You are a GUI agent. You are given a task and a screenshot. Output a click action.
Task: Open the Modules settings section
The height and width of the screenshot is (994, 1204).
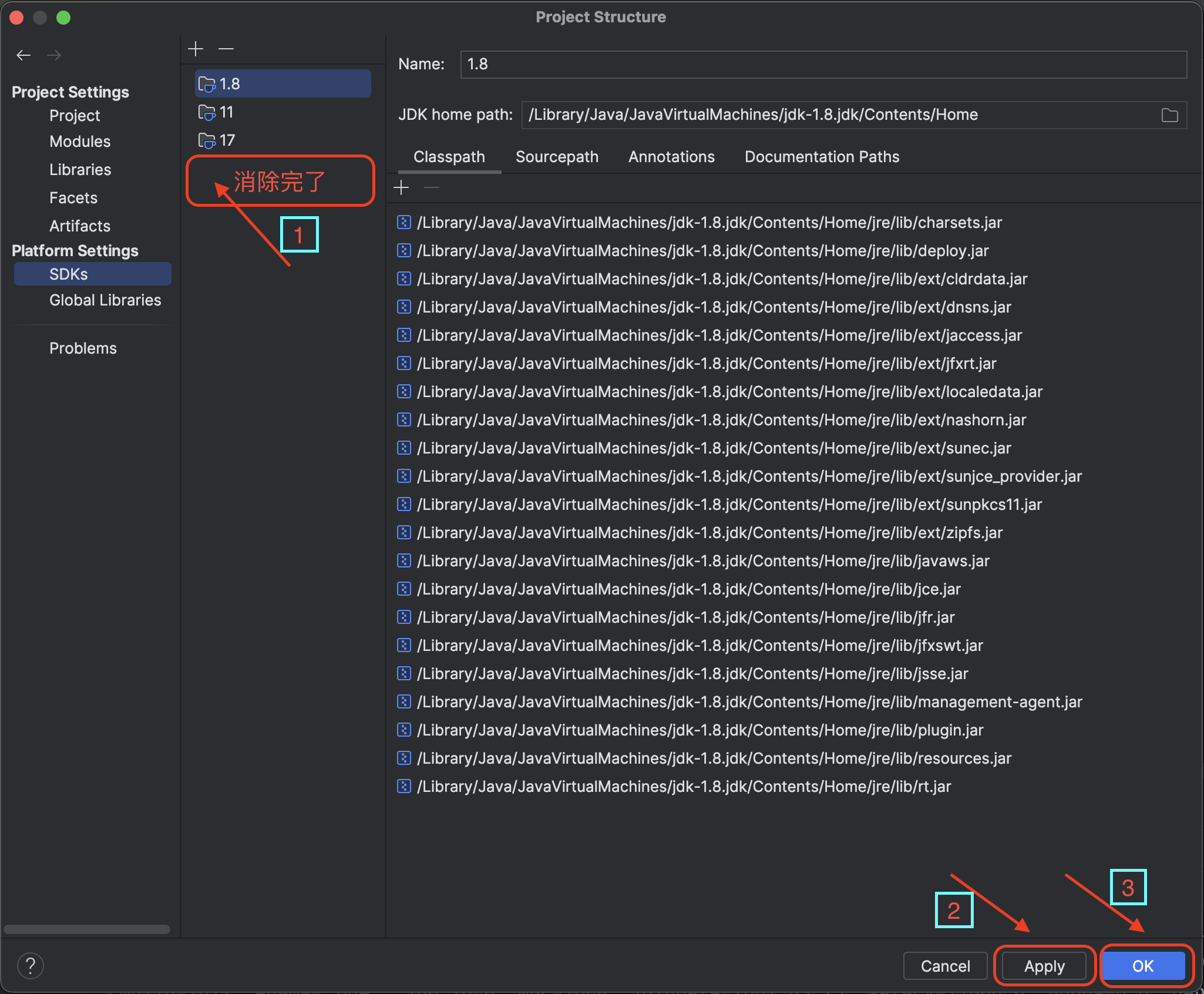tap(80, 142)
